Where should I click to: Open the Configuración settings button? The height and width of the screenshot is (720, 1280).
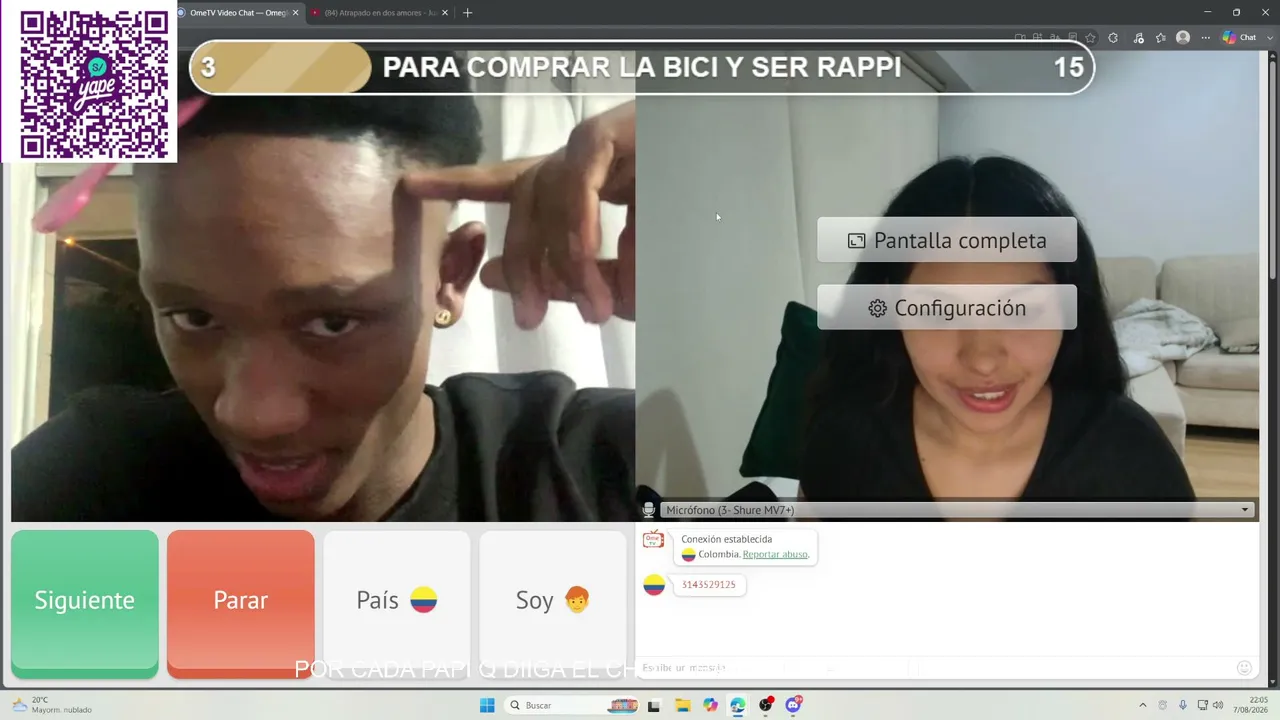[x=947, y=308]
